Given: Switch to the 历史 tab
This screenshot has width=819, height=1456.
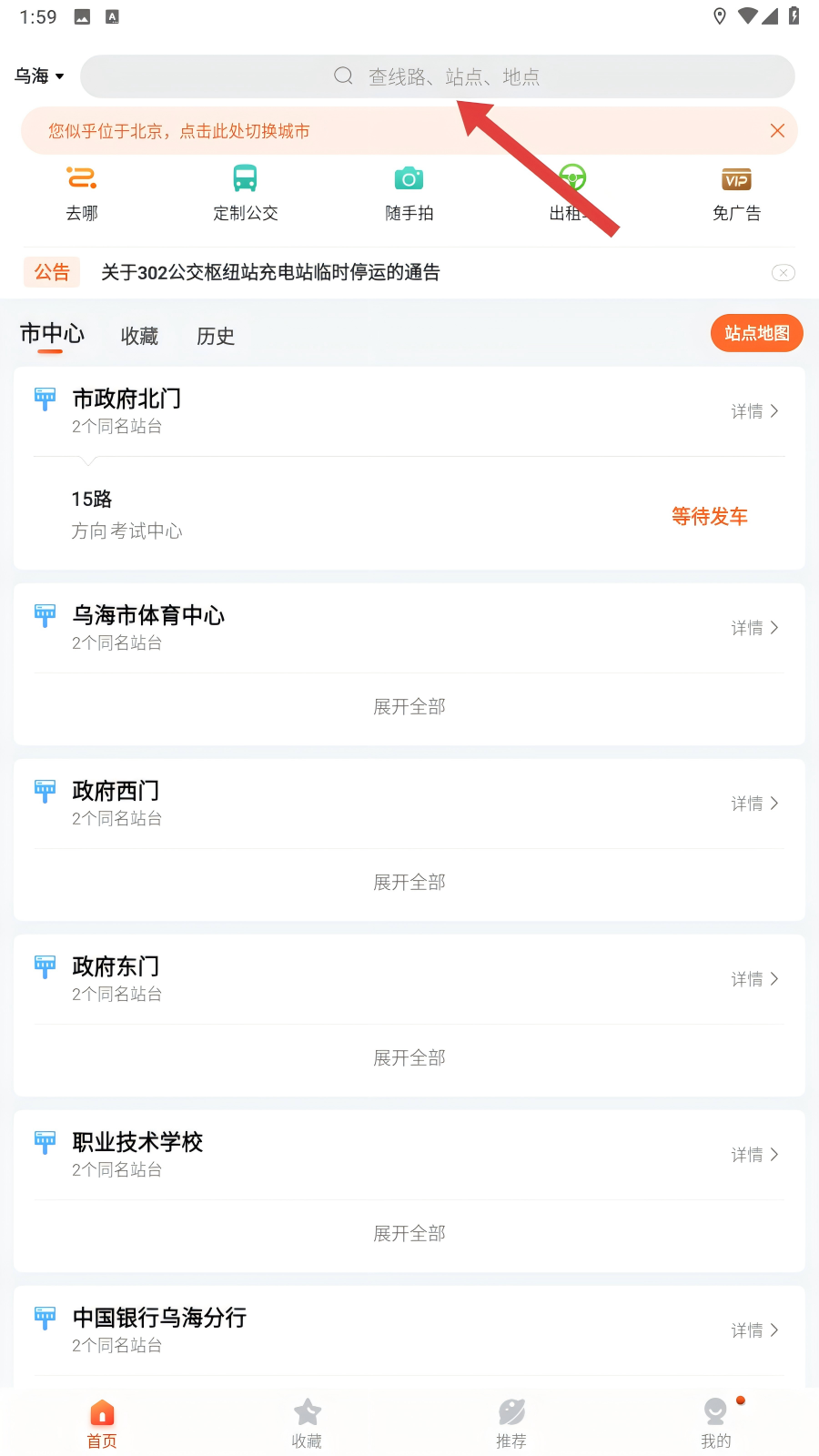Looking at the screenshot, I should click(x=216, y=337).
